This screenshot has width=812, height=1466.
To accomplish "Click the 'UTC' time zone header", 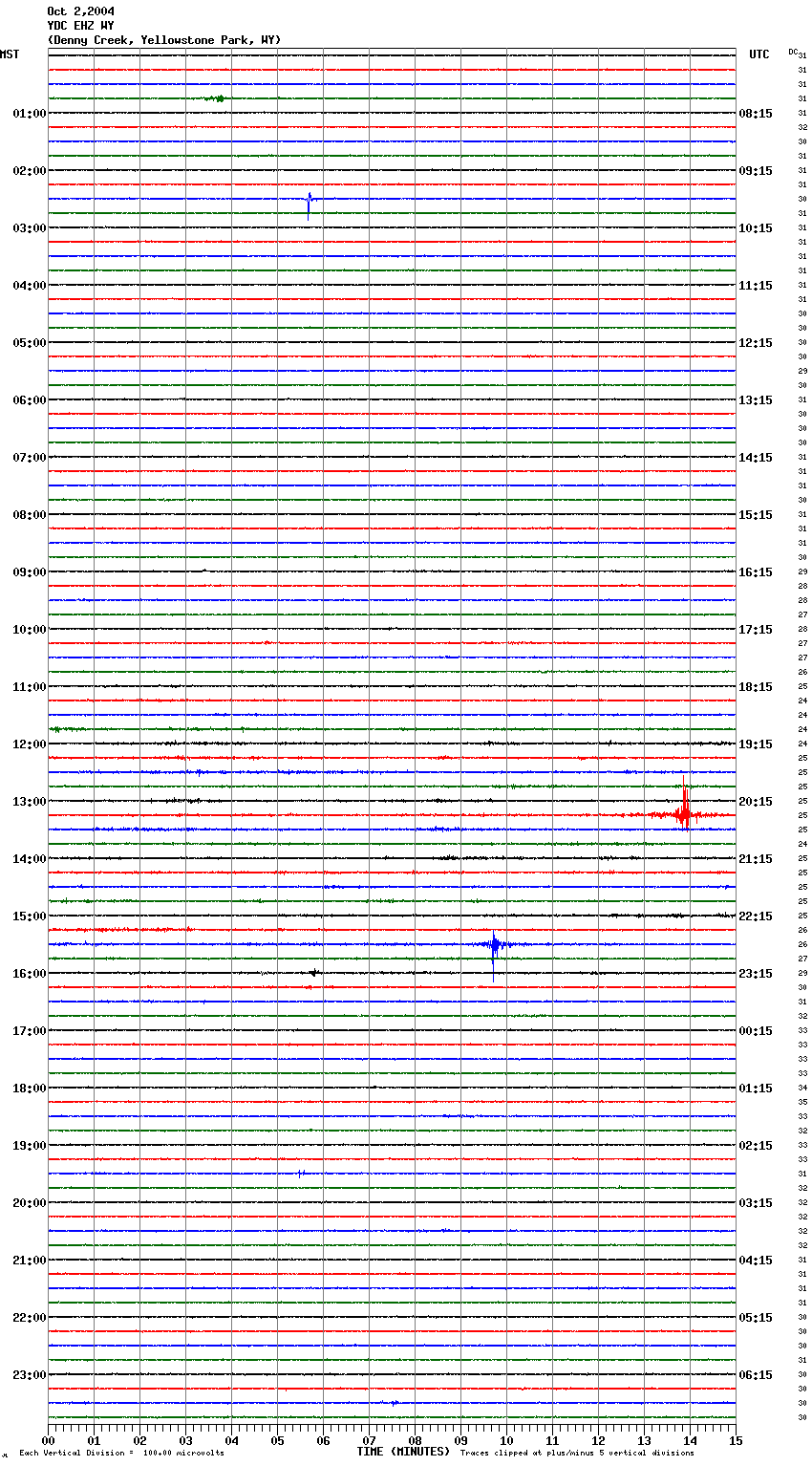I will 759,54.
